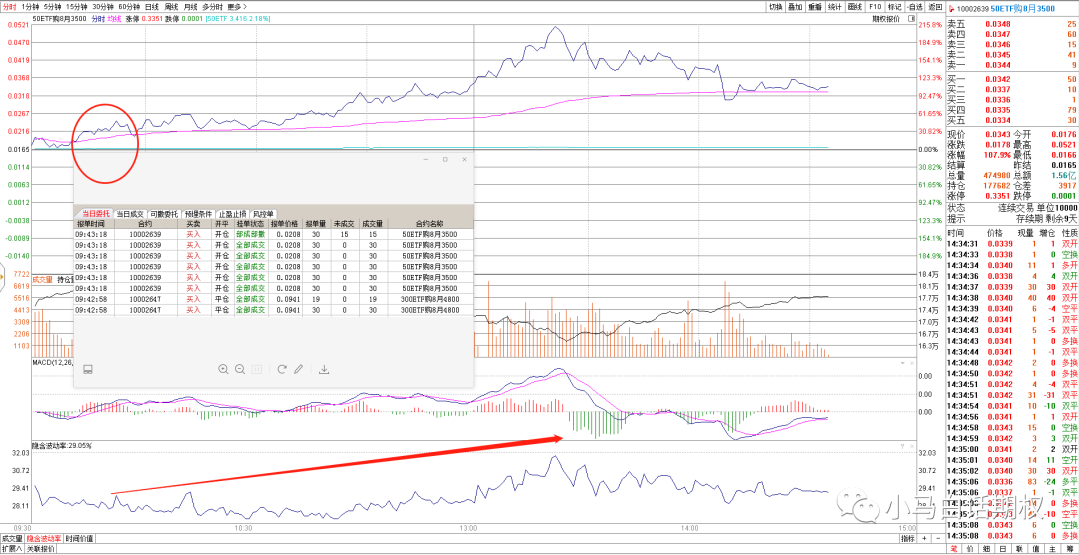
Task: Click the 挂单状态 column header
Action: coord(251,224)
